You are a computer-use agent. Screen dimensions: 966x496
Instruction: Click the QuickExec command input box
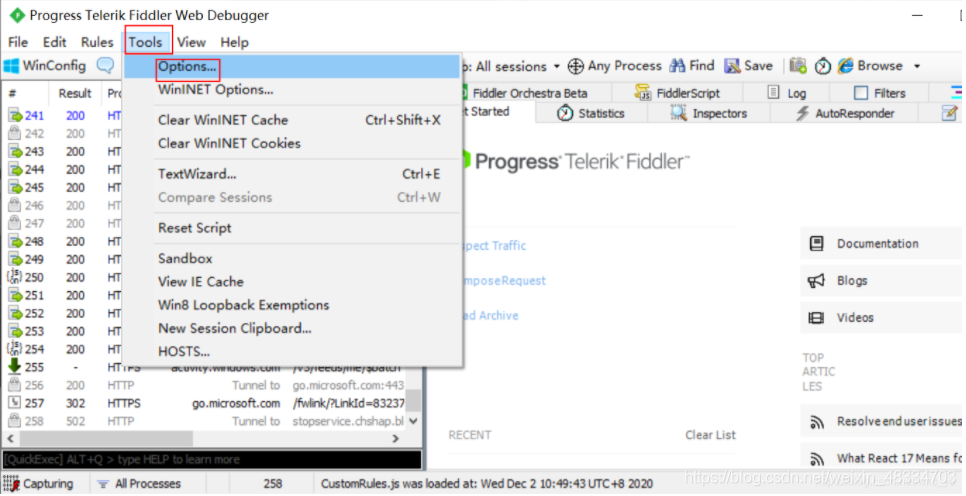212,460
